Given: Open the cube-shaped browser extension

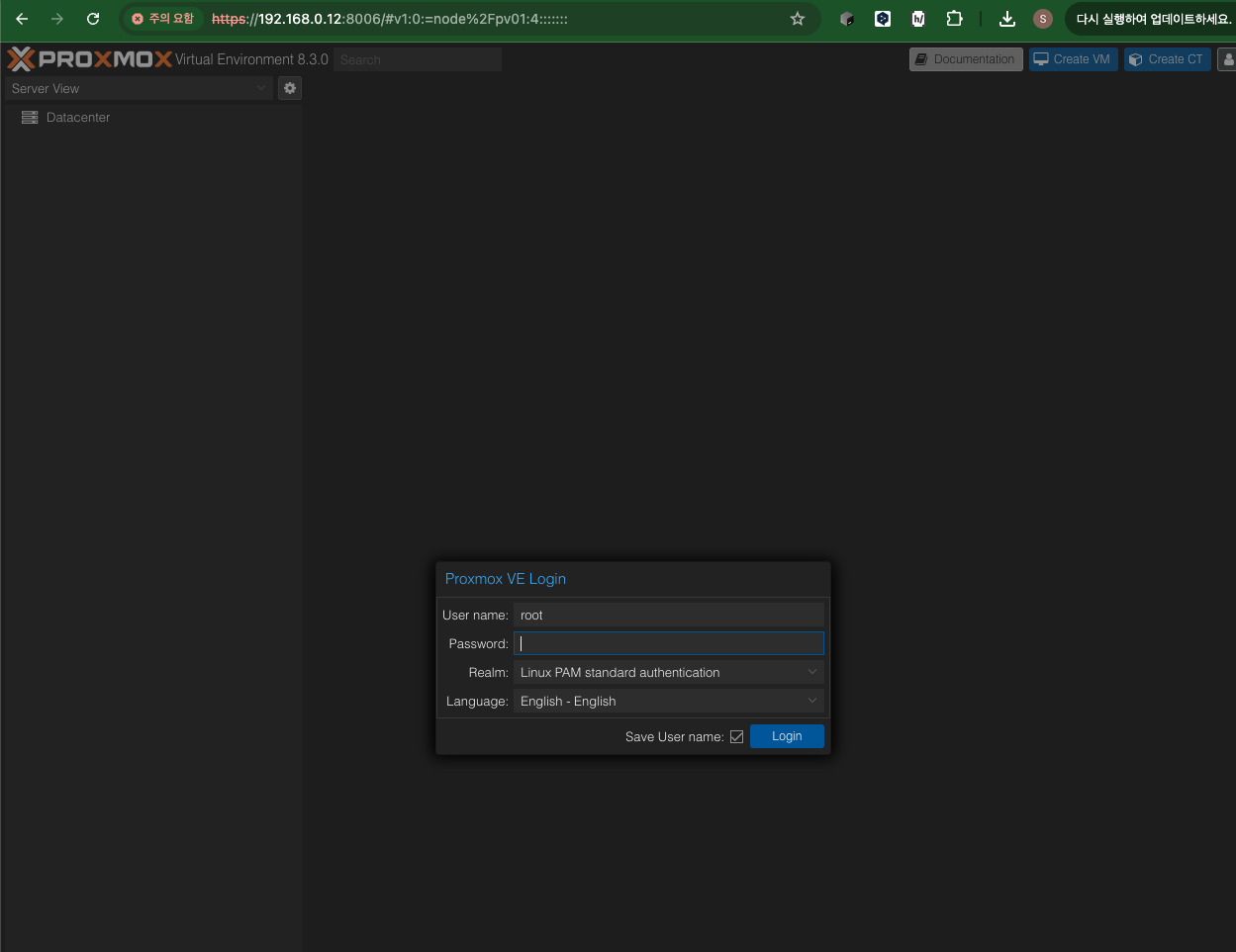Looking at the screenshot, I should click(x=847, y=19).
